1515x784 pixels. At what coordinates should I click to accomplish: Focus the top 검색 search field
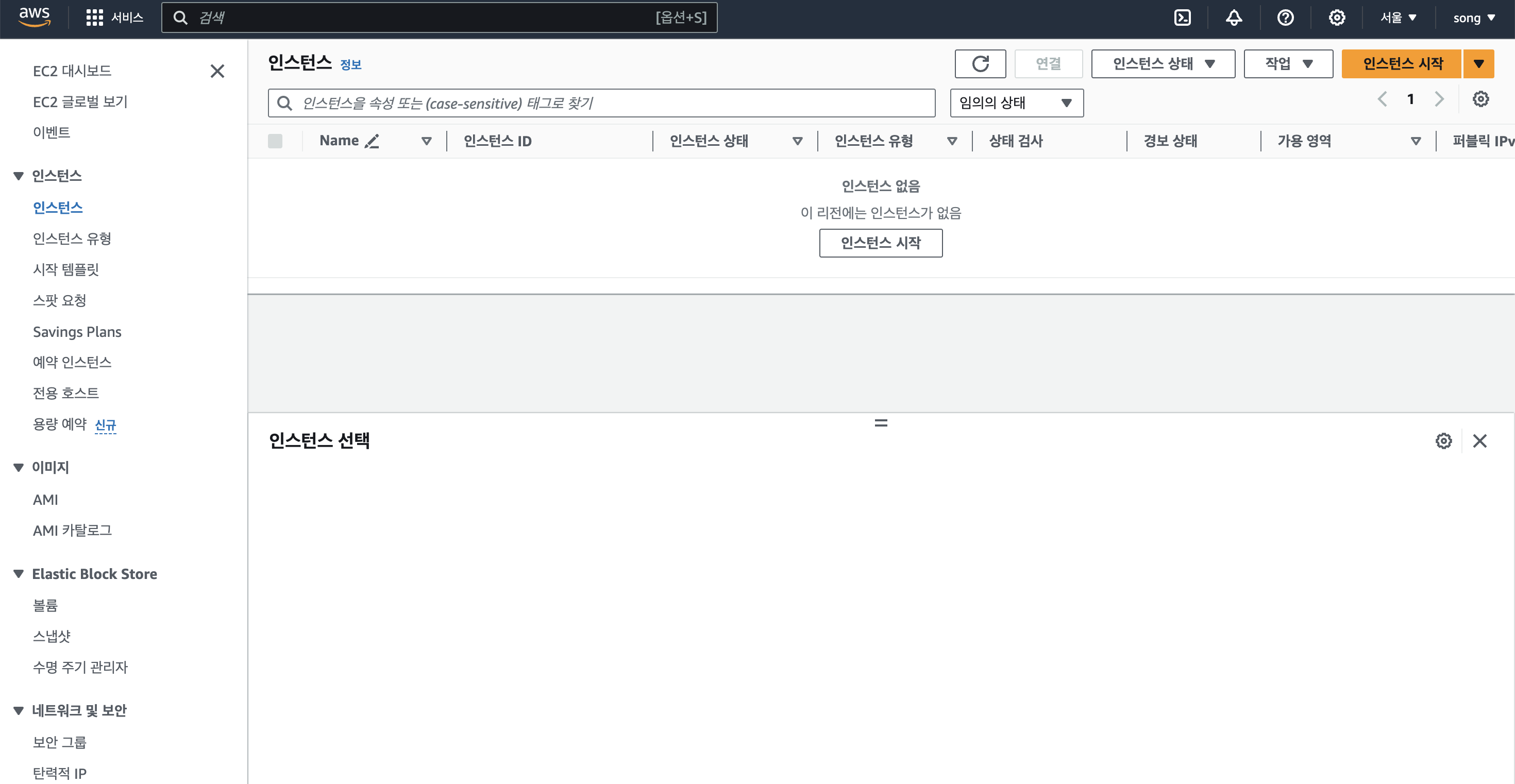[x=440, y=18]
